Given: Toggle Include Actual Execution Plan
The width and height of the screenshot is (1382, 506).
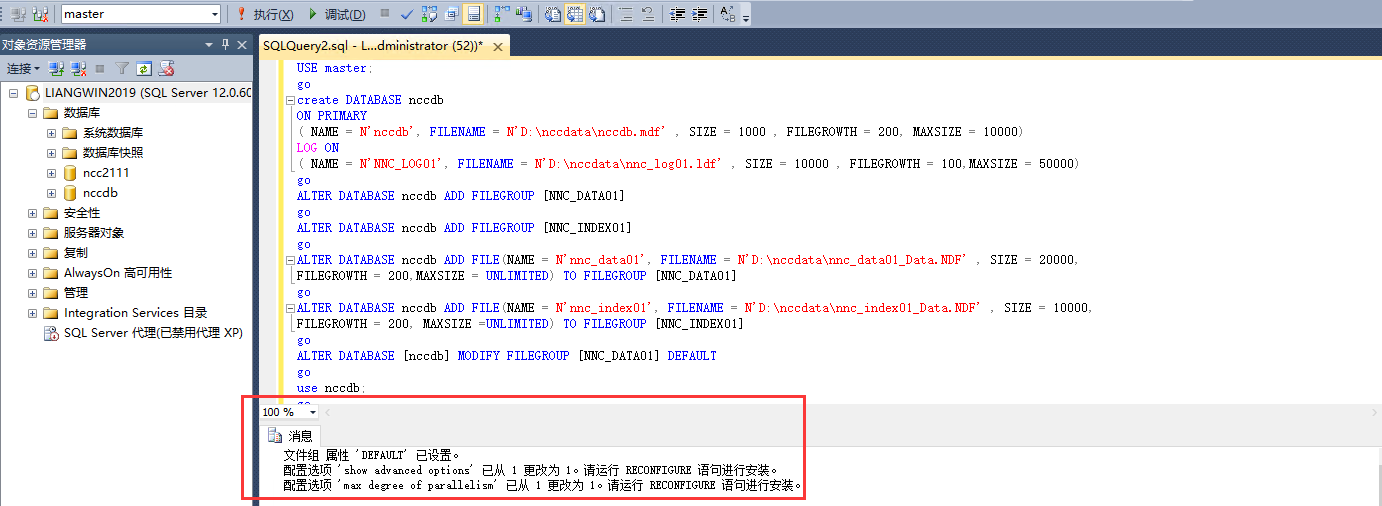Looking at the screenshot, I should pos(501,14).
